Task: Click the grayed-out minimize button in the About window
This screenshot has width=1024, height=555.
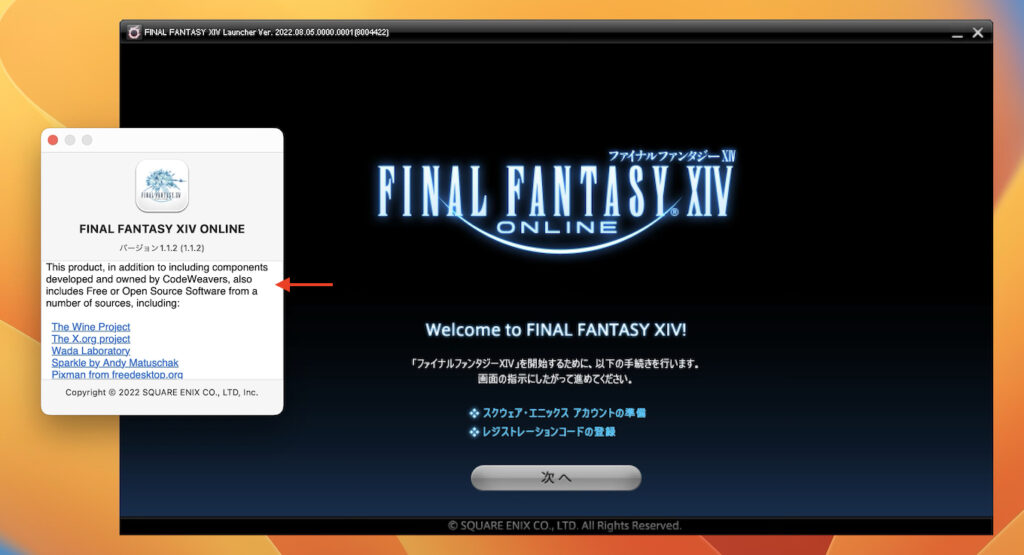Action: (70, 140)
